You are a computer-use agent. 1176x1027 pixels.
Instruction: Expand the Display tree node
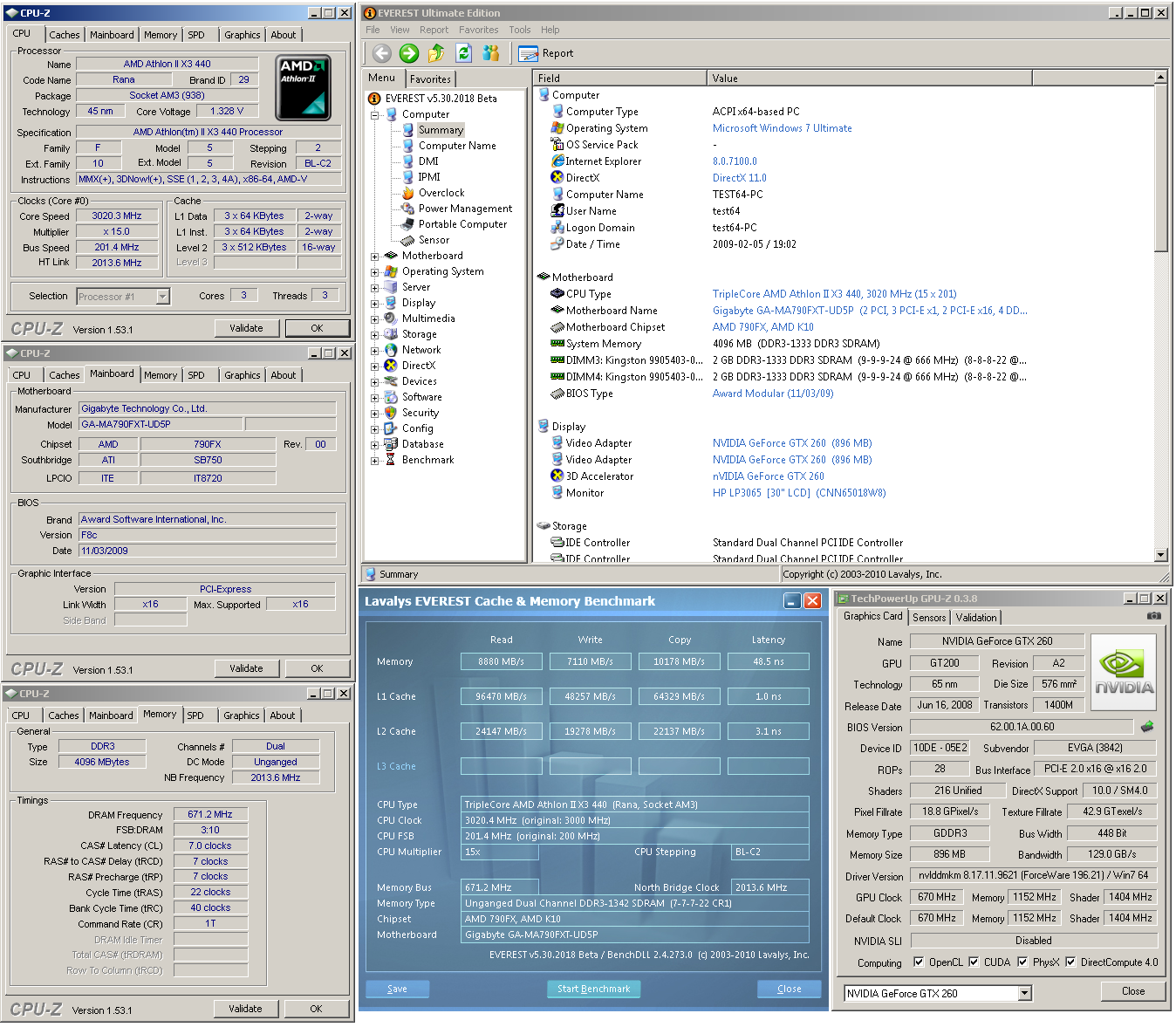click(x=374, y=303)
